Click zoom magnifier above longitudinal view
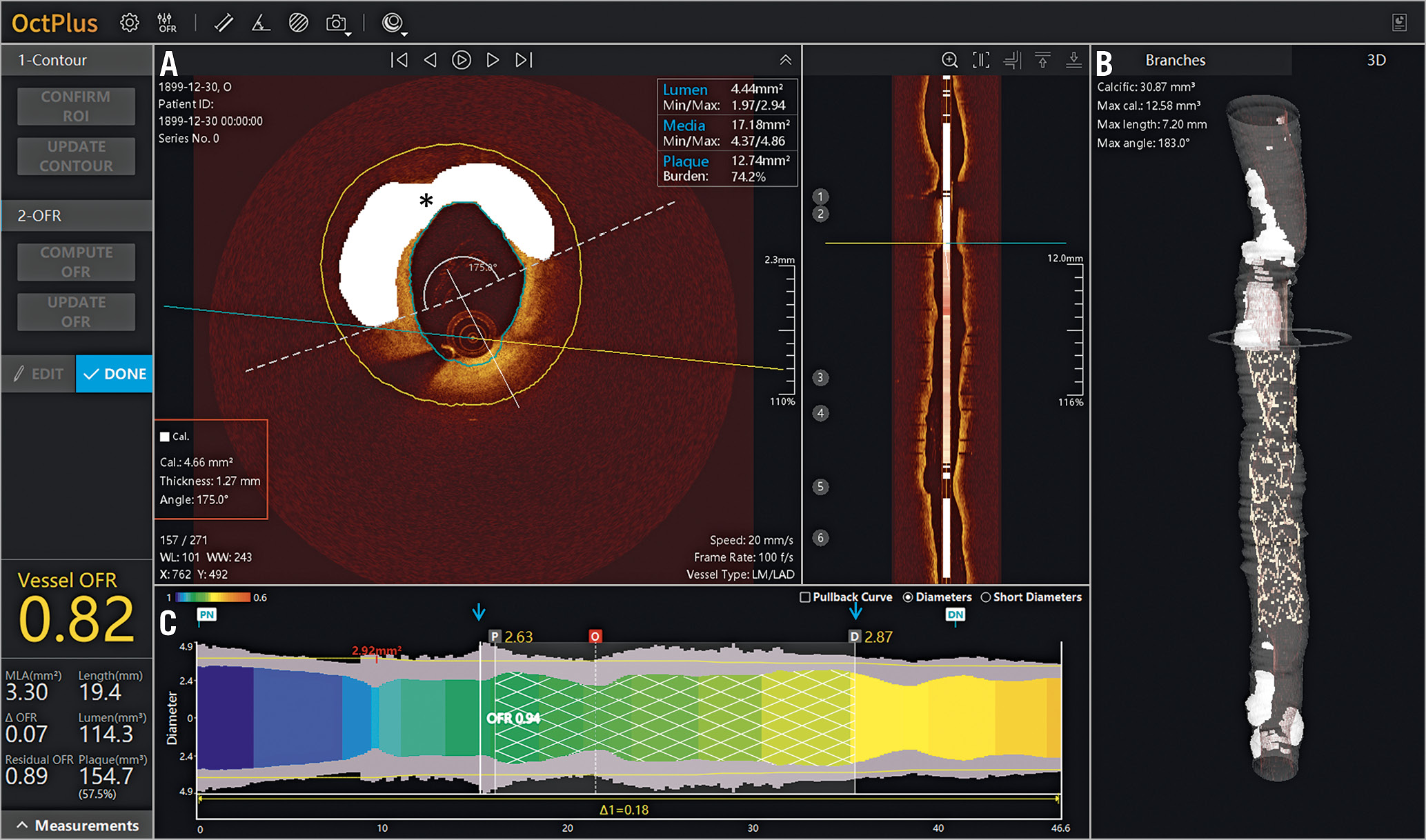This screenshot has height=840, width=1426. coord(949,60)
